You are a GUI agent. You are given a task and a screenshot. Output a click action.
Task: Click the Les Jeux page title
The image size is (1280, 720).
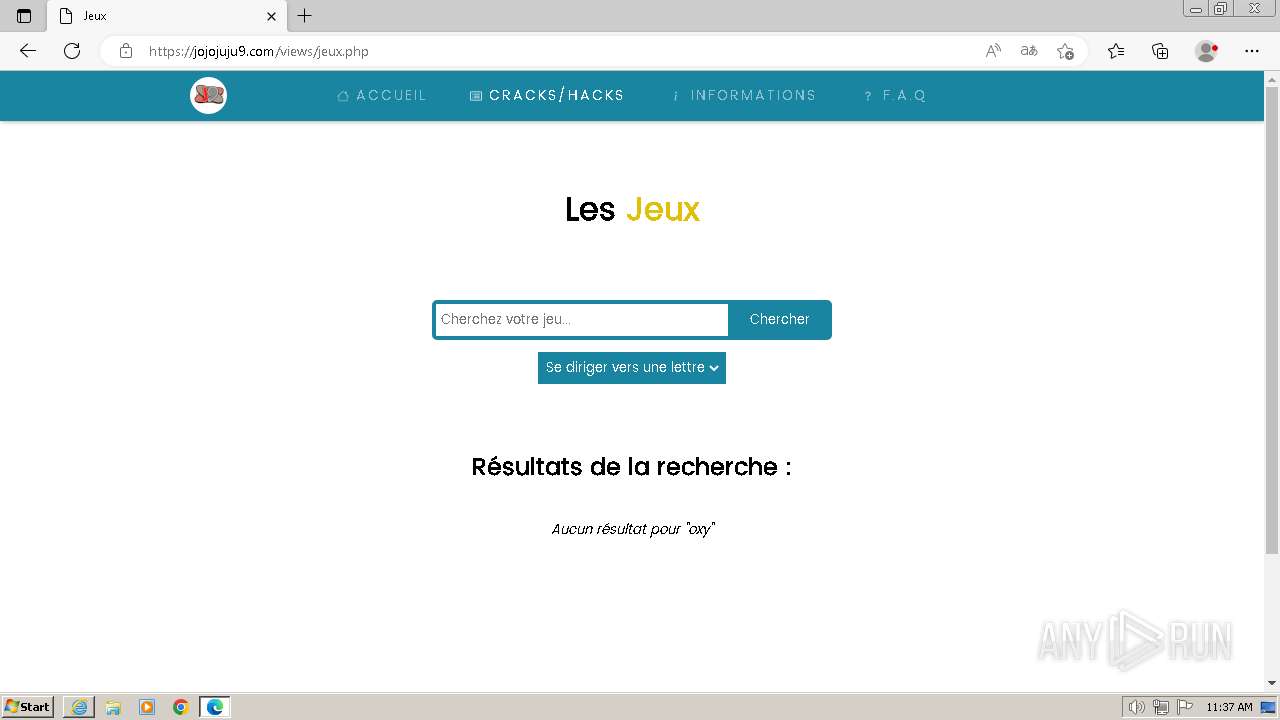click(632, 209)
